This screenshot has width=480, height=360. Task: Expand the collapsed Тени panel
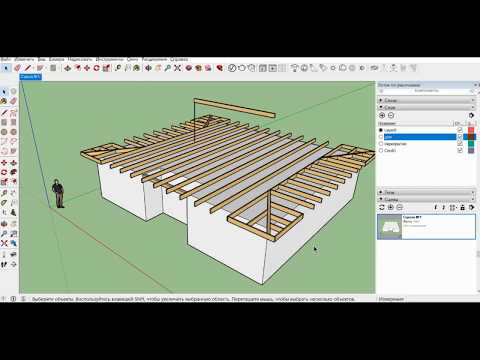(x=427, y=192)
